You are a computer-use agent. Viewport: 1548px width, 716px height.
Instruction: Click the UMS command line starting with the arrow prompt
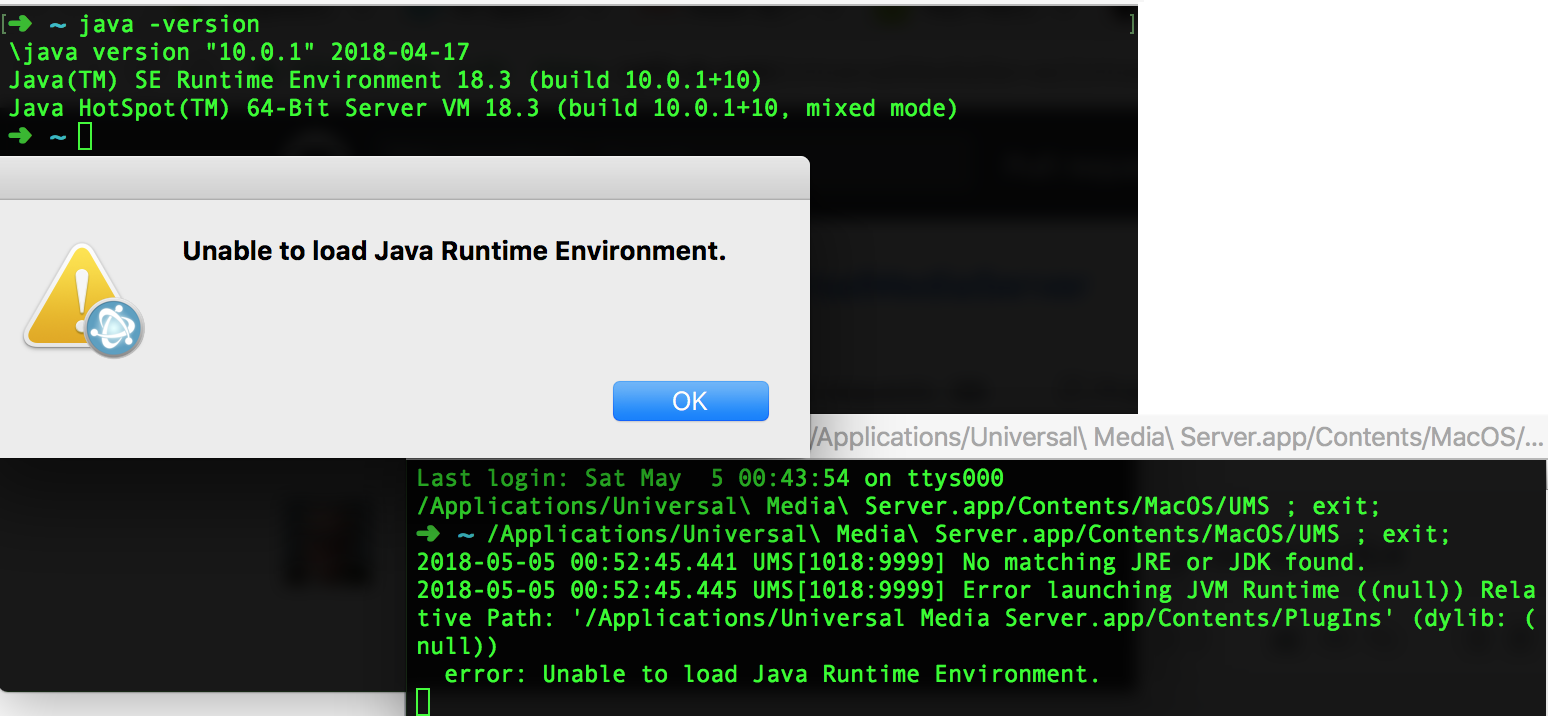coord(933,534)
